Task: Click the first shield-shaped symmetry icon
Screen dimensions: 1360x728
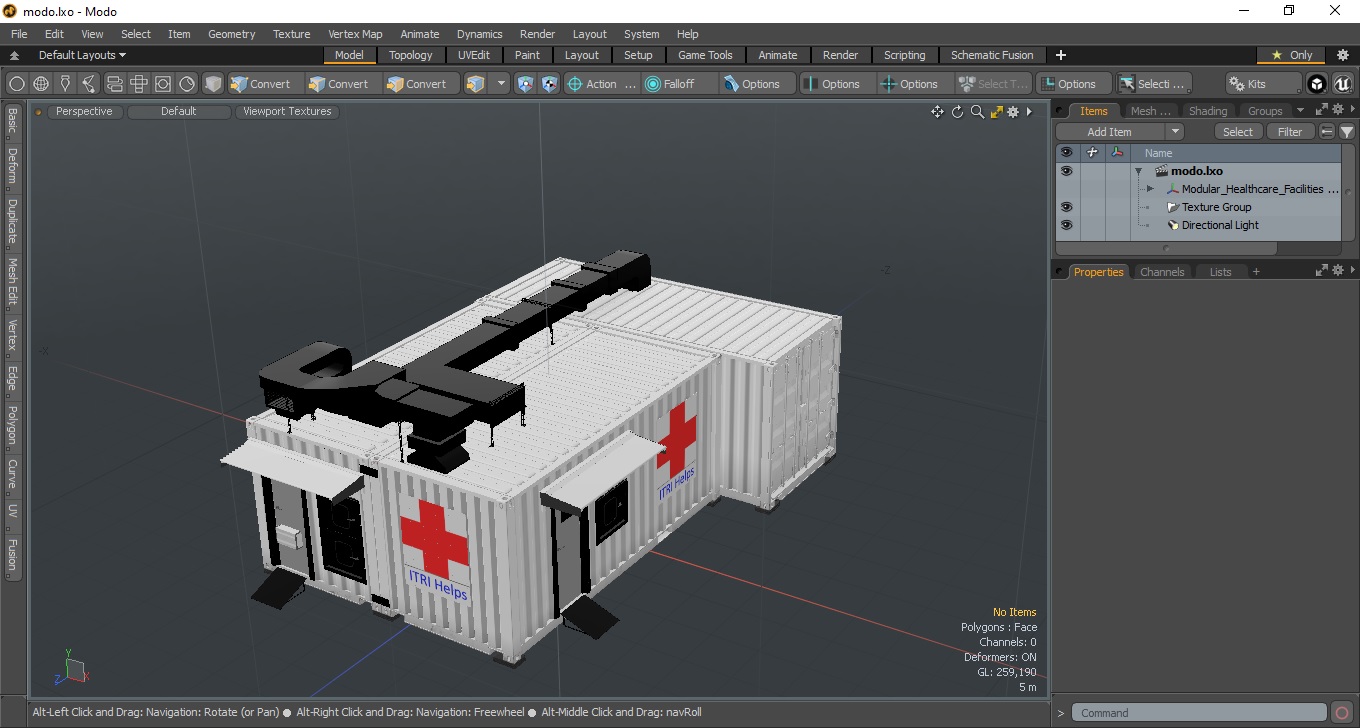Action: tap(525, 84)
